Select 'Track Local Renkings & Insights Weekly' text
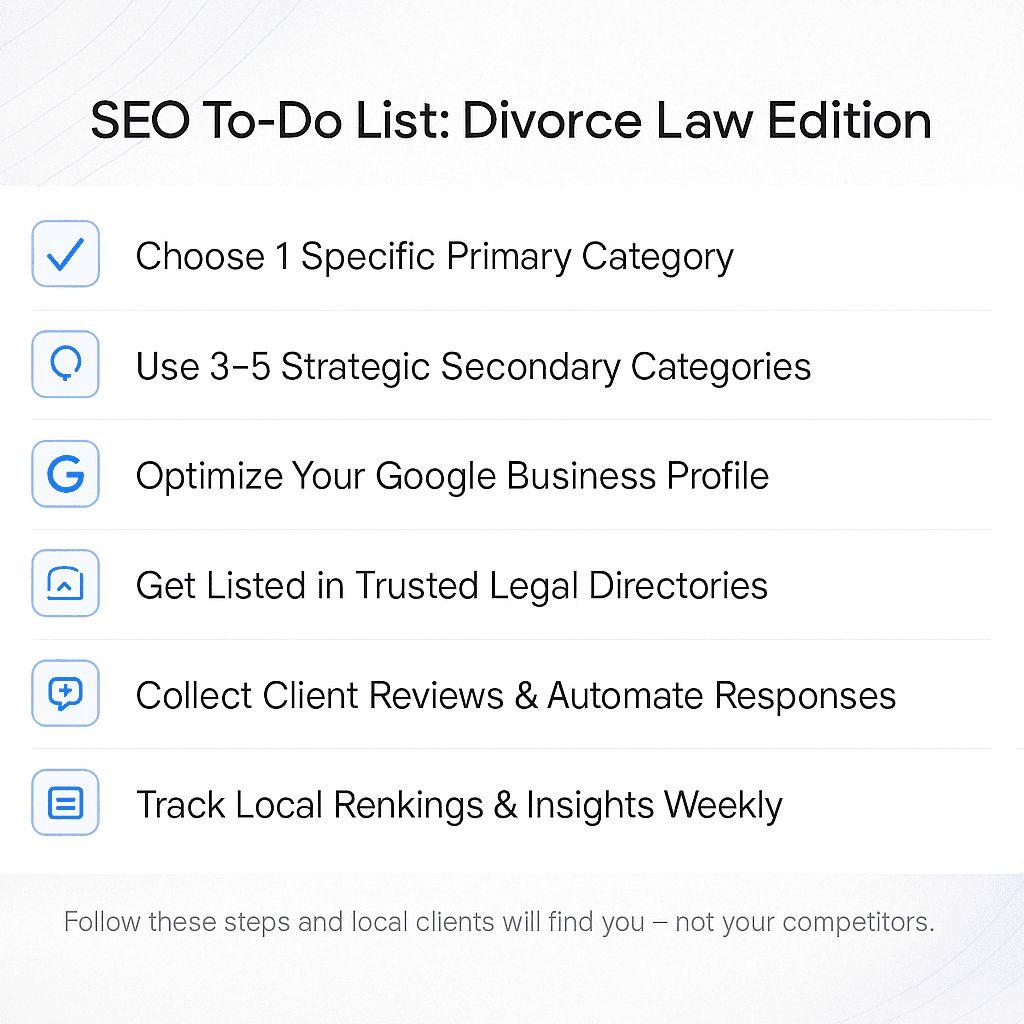The image size is (1024, 1024). coord(459,805)
